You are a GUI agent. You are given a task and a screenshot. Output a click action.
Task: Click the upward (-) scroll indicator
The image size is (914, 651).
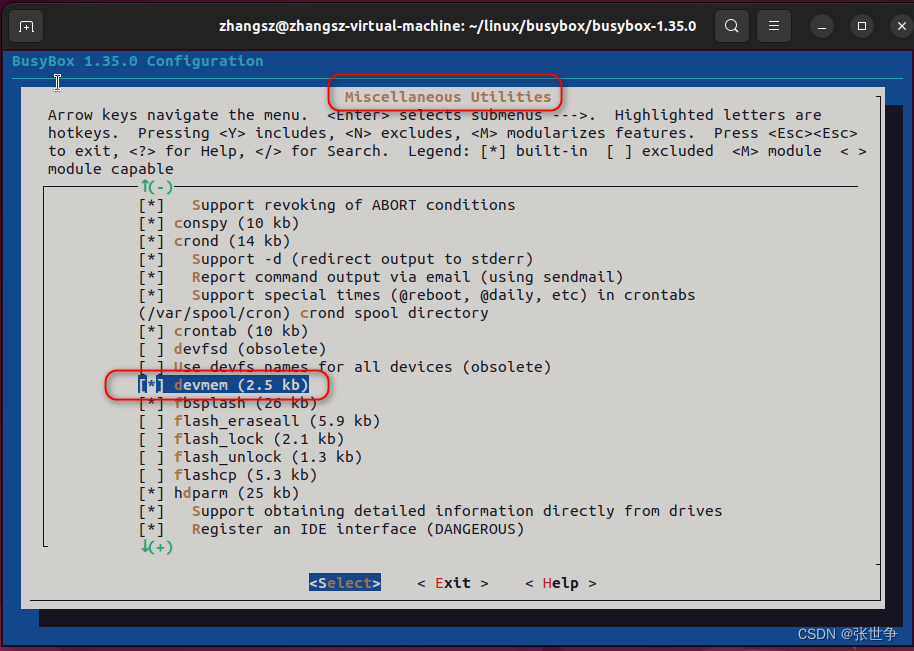(x=156, y=186)
